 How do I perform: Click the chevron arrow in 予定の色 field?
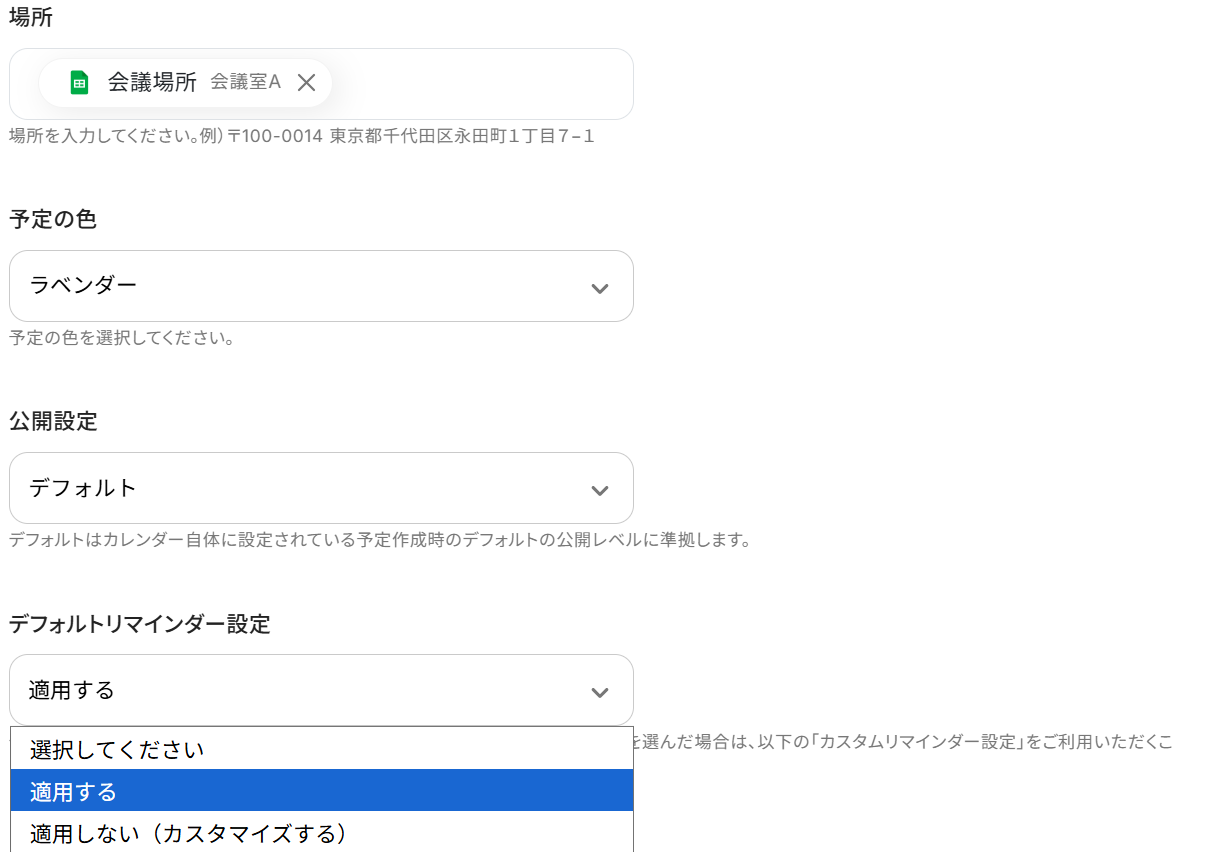tap(599, 289)
